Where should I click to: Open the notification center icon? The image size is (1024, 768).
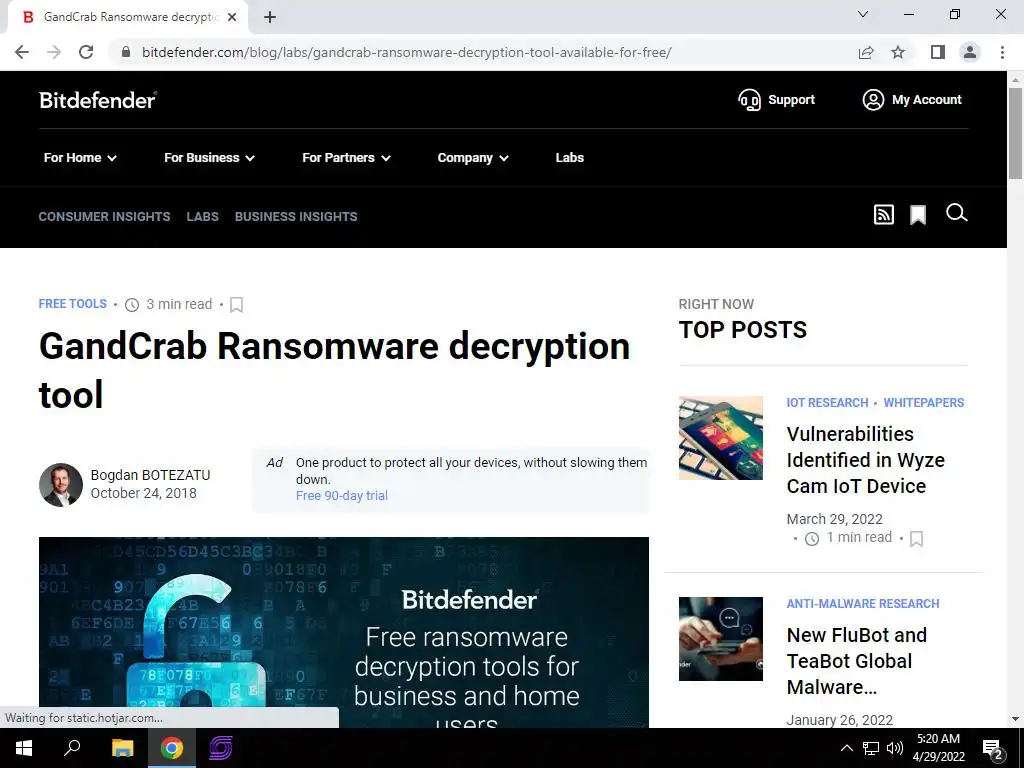coord(993,748)
